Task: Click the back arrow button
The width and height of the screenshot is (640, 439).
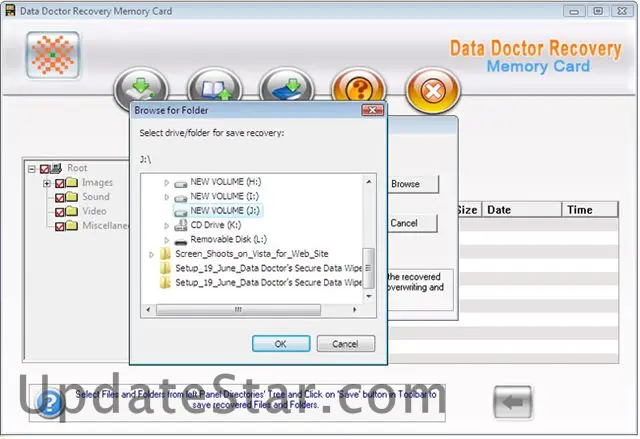Action: 513,402
